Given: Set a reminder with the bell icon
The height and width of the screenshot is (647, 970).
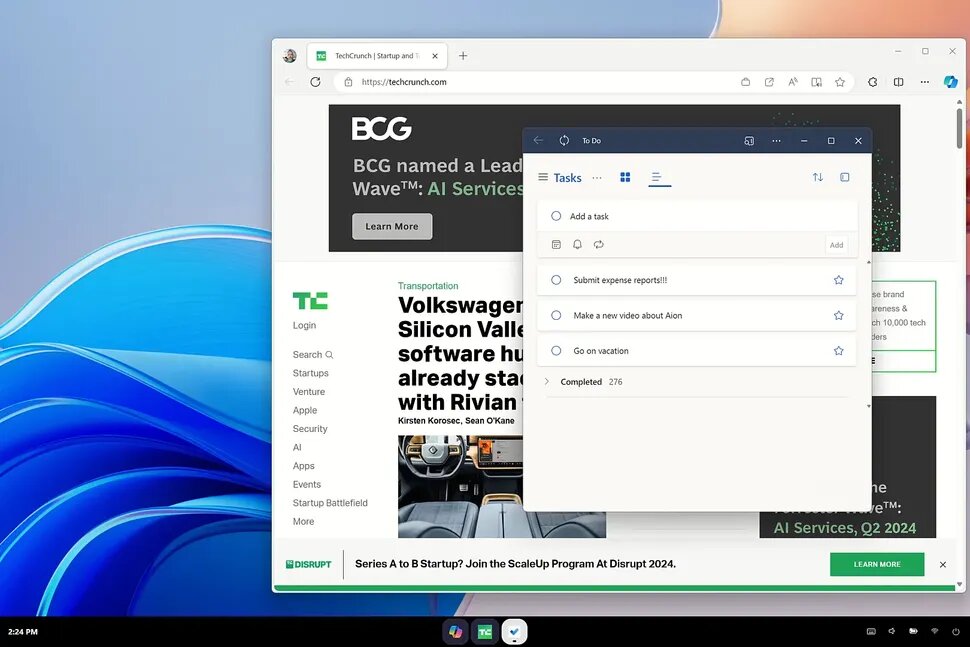Looking at the screenshot, I should pos(577,244).
